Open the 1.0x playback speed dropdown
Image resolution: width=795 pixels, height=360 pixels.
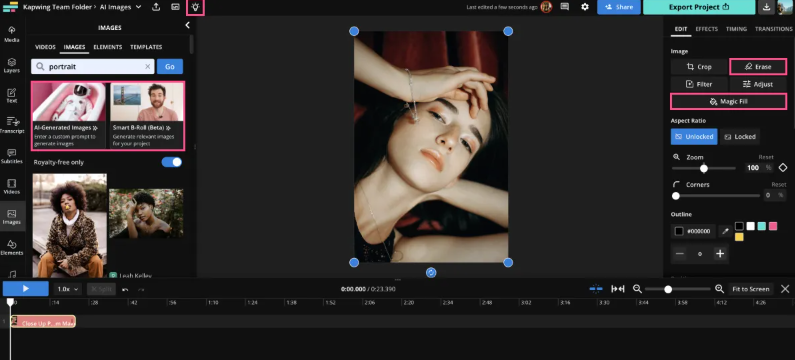[67, 289]
